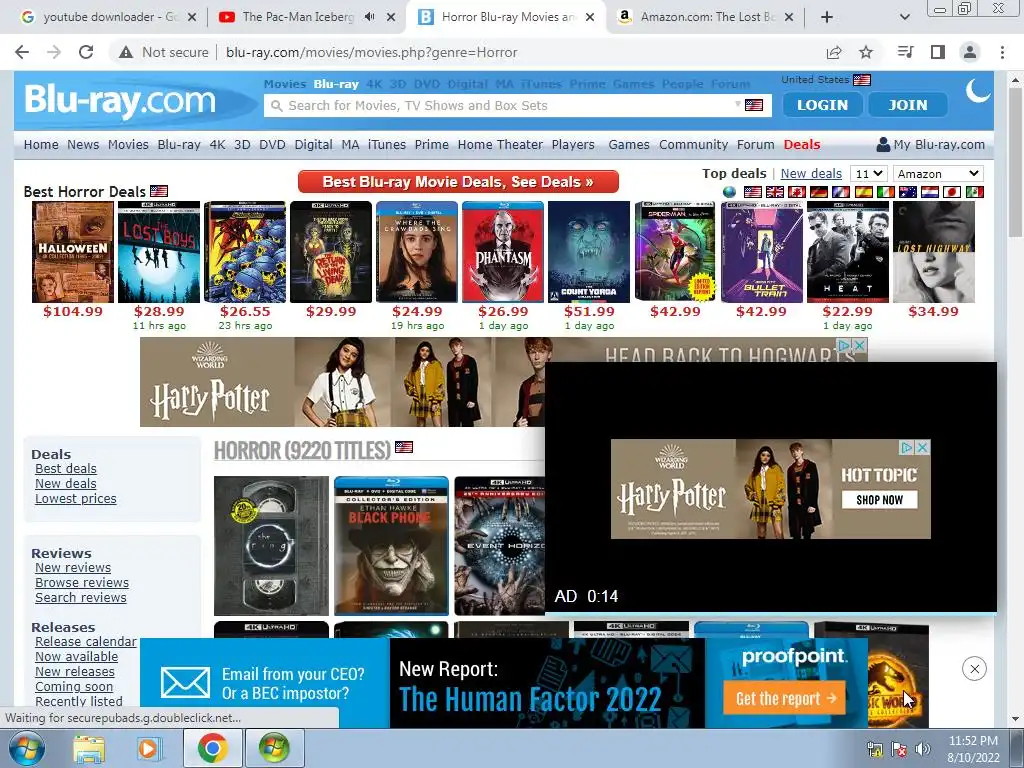Open the Home Theater menu item
Screen dimensions: 1024x768
(x=500, y=144)
